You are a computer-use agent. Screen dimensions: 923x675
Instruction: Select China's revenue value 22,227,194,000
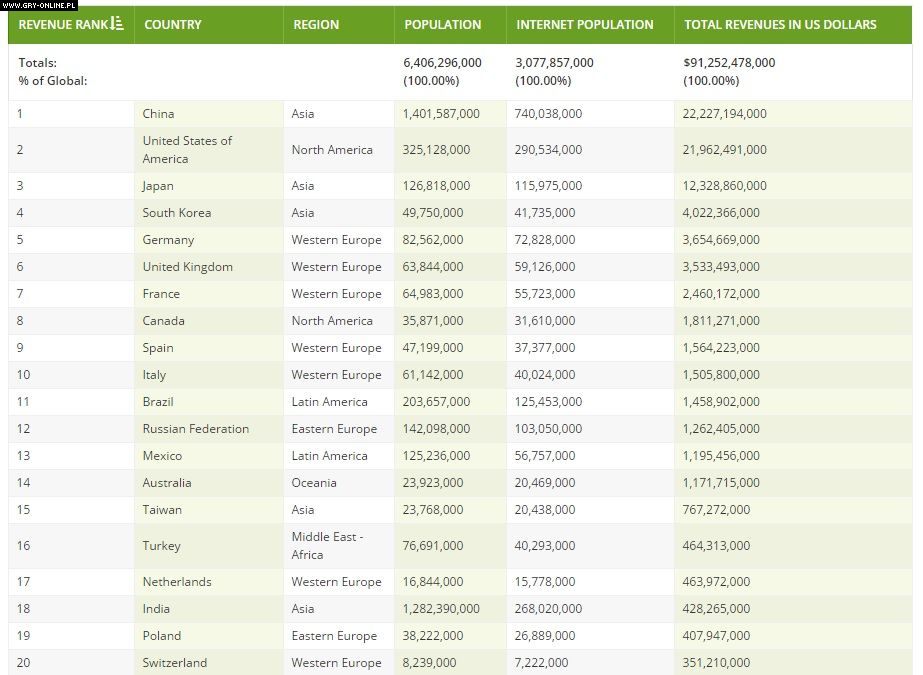coord(724,114)
